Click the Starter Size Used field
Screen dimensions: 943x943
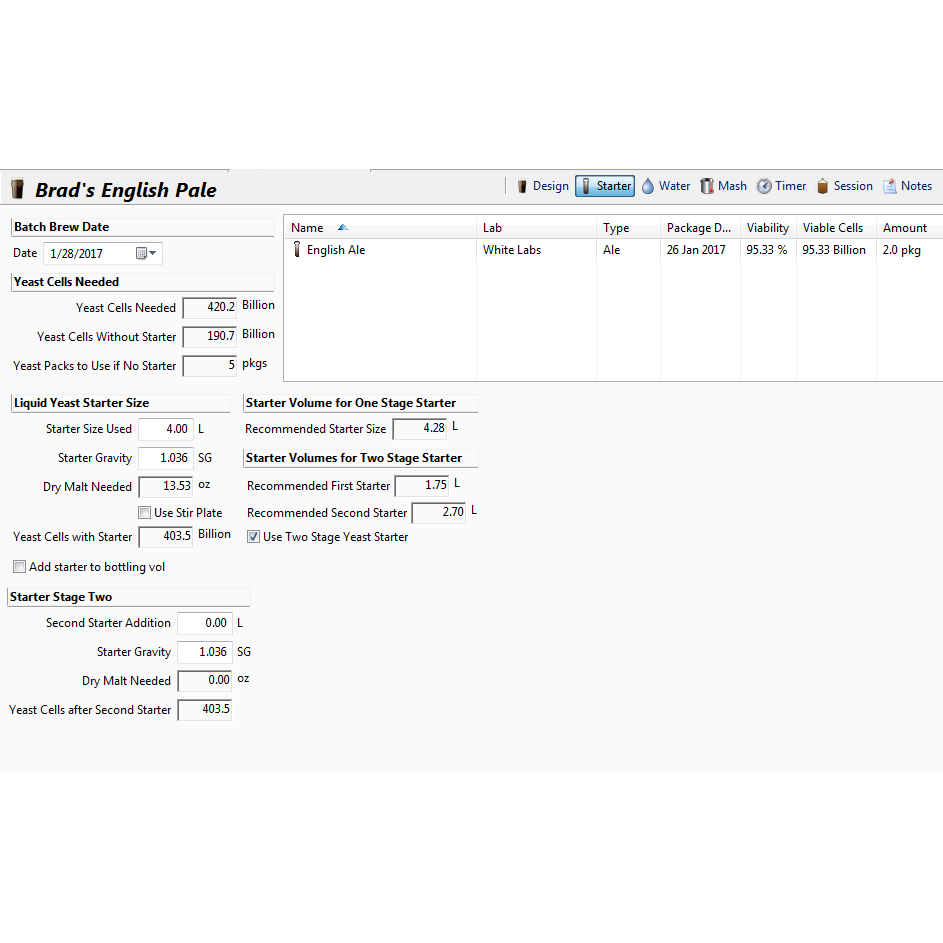[x=165, y=429]
